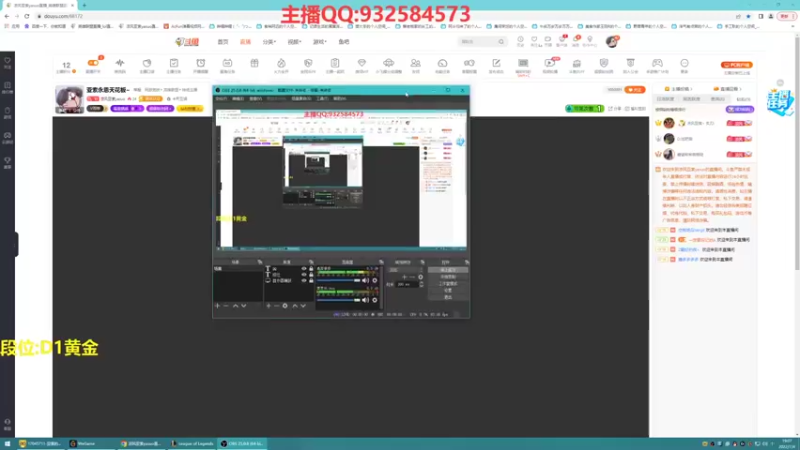Viewport: 800px width, 450px height.
Task: Click the pencil edit icon in the streamer toolbar
Action: tap(496, 63)
